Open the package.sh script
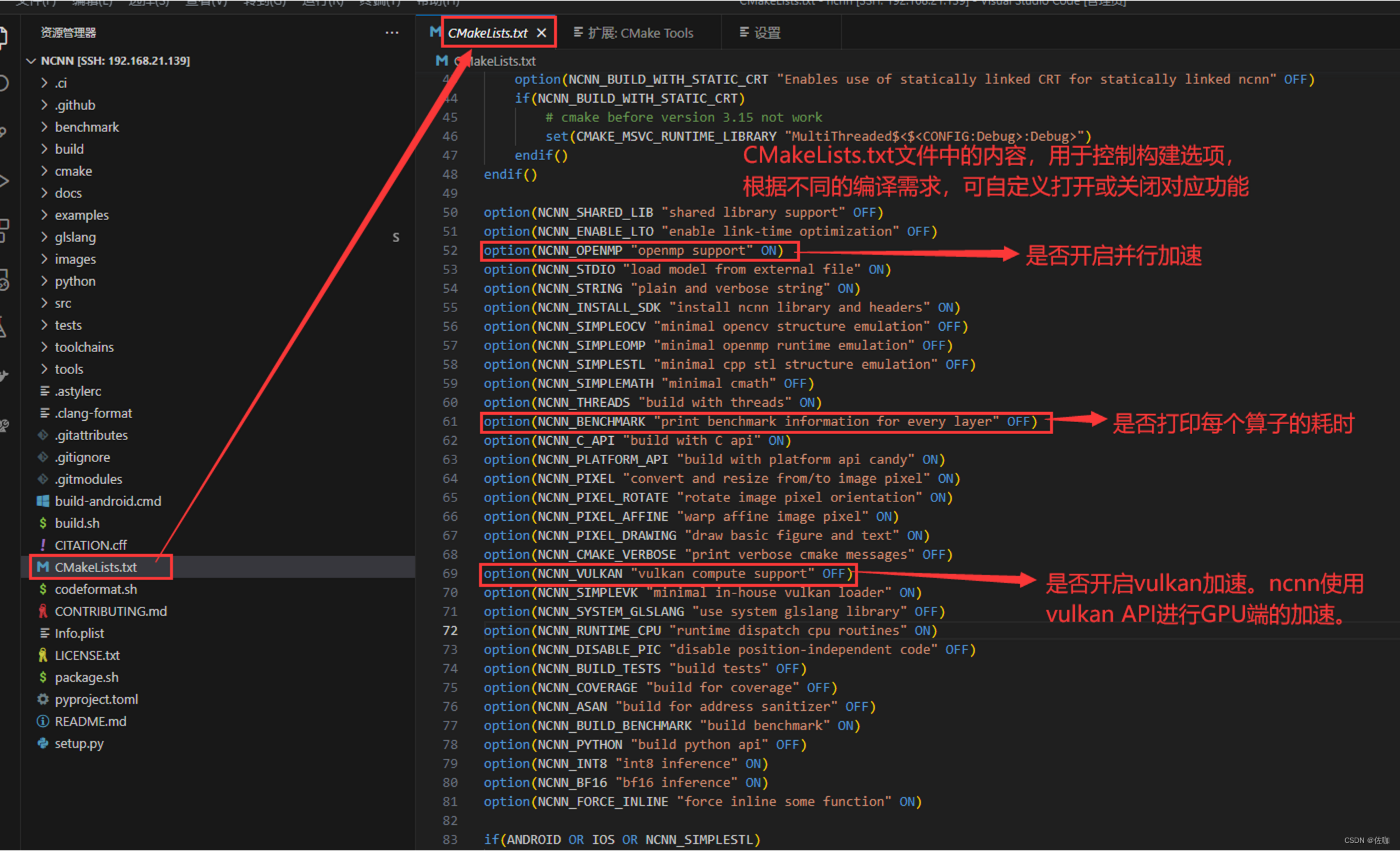Screen dimensions: 1400x851 (x=86, y=677)
